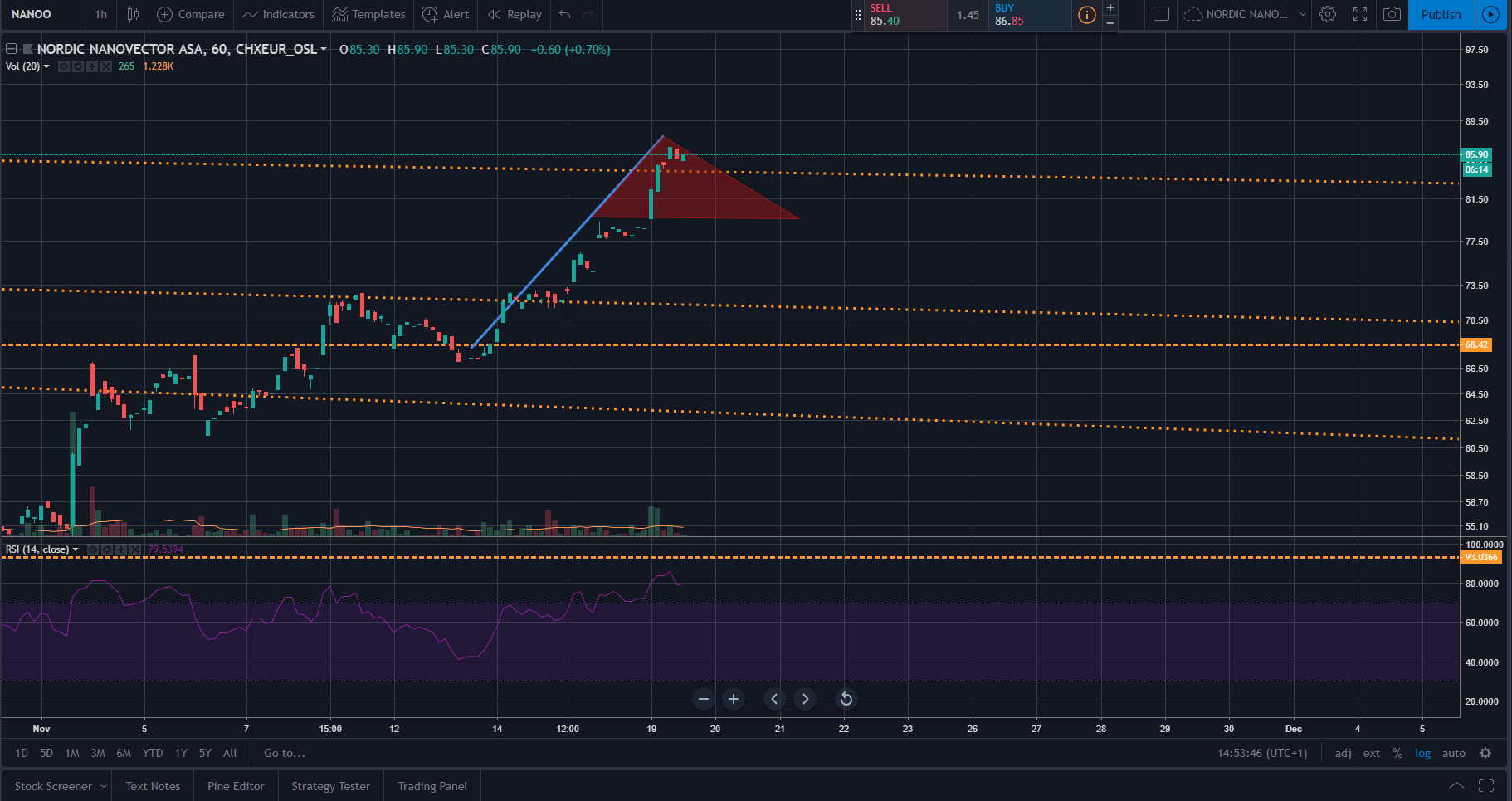The image size is (1512, 801).
Task: Open Vol indicator settings gear
Action: coord(78,66)
